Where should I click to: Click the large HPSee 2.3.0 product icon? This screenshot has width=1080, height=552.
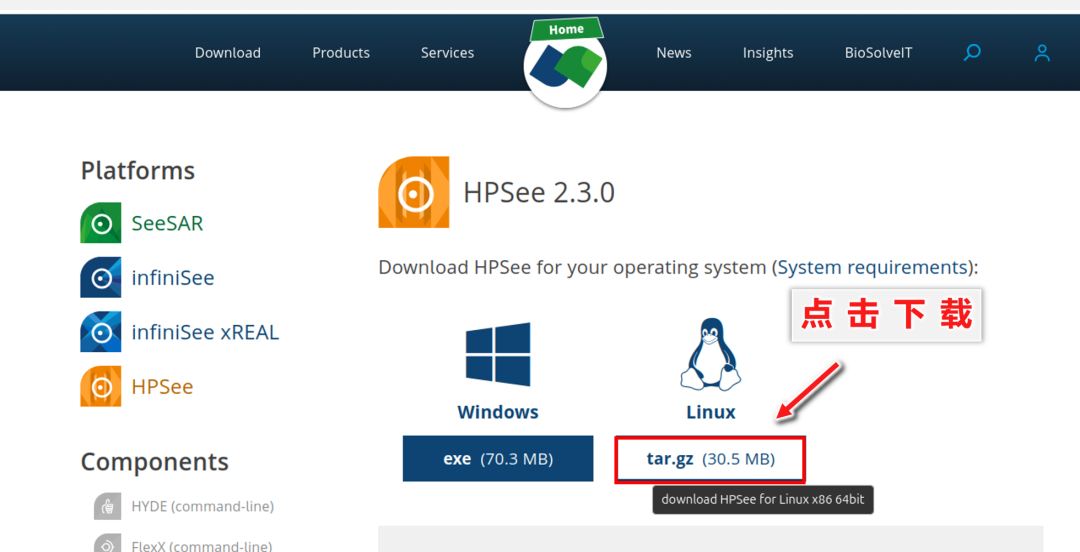coord(414,192)
